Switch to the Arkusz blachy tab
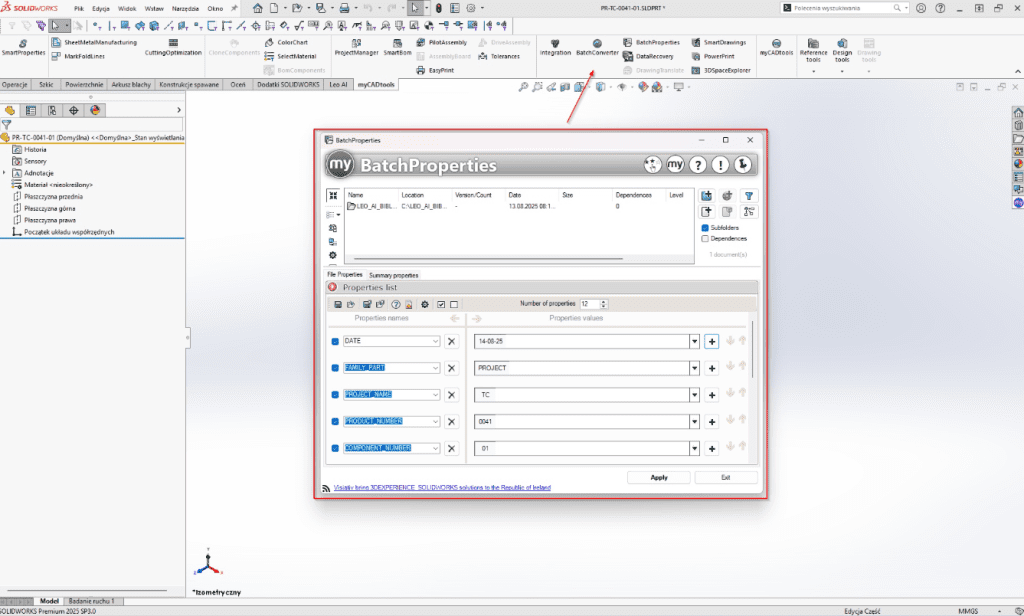This screenshot has width=1024, height=616. (x=131, y=84)
